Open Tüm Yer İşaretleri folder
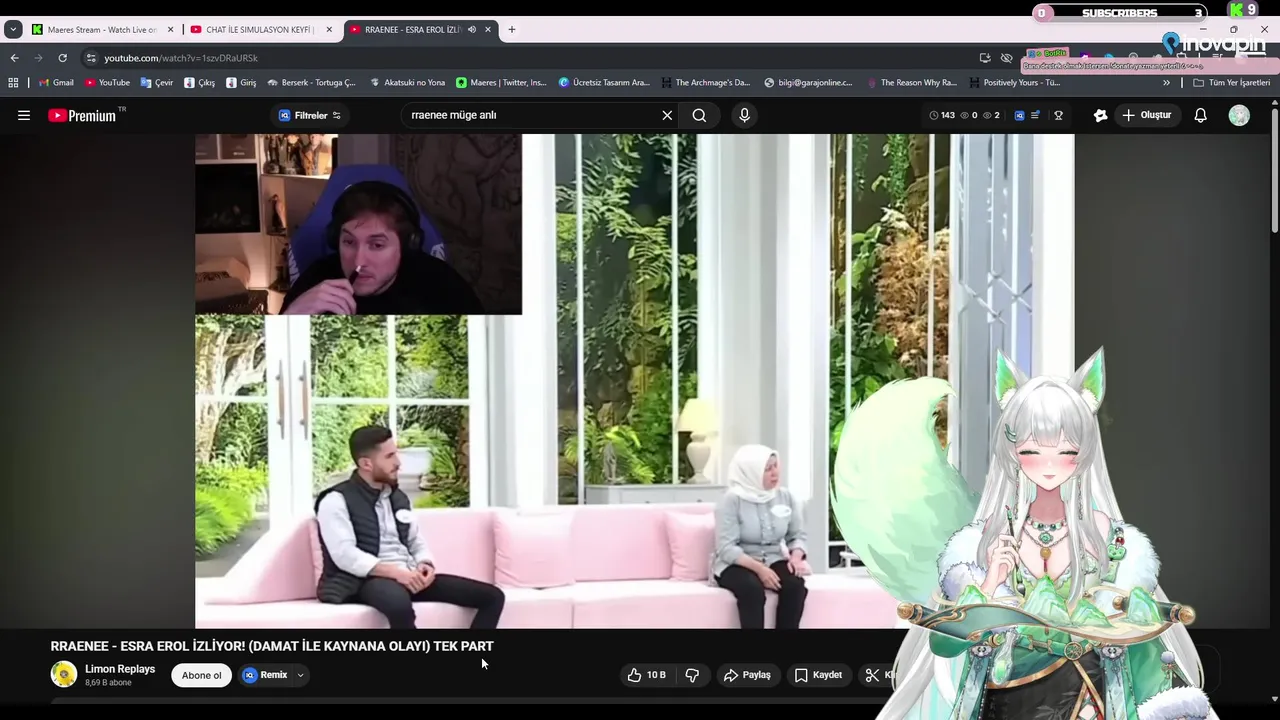 click(1231, 83)
